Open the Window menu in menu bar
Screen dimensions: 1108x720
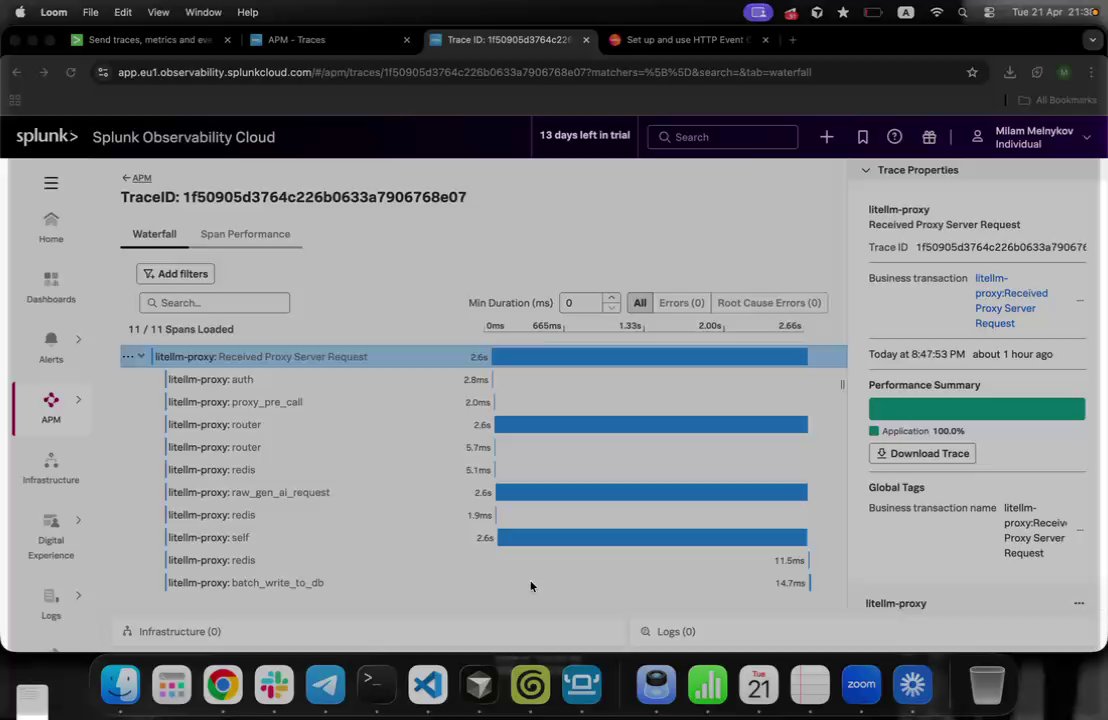pos(203,12)
